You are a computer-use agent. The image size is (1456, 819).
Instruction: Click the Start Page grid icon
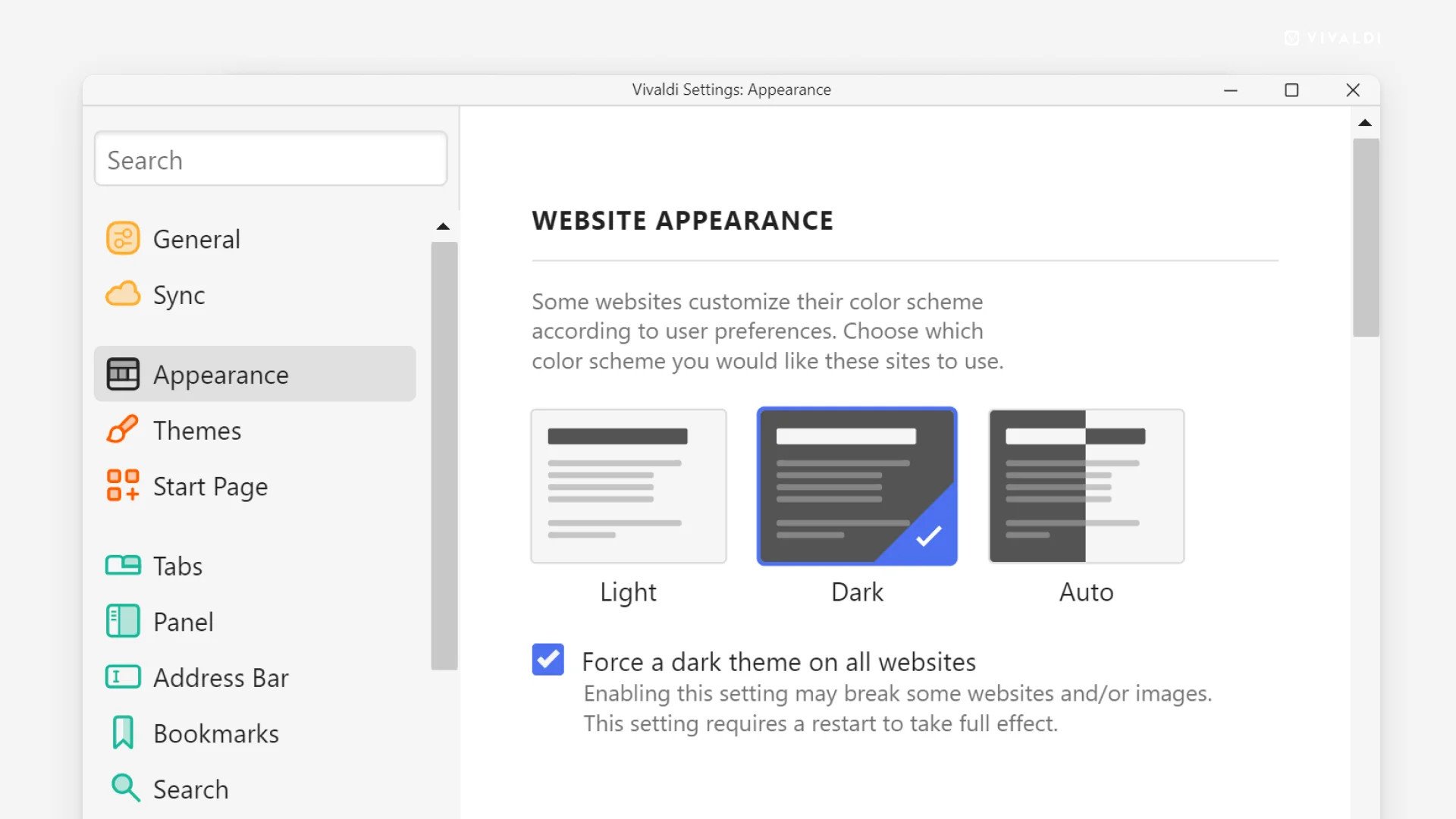click(x=123, y=485)
